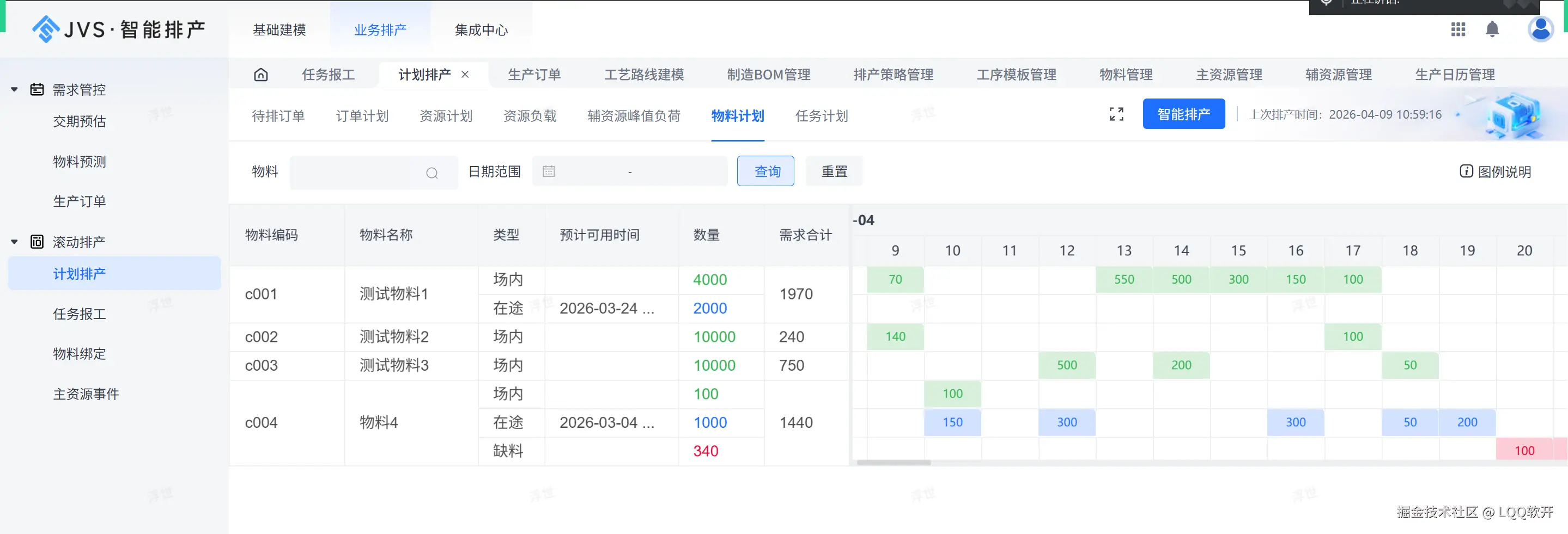Open 辅资源管理 page tab

click(1339, 74)
